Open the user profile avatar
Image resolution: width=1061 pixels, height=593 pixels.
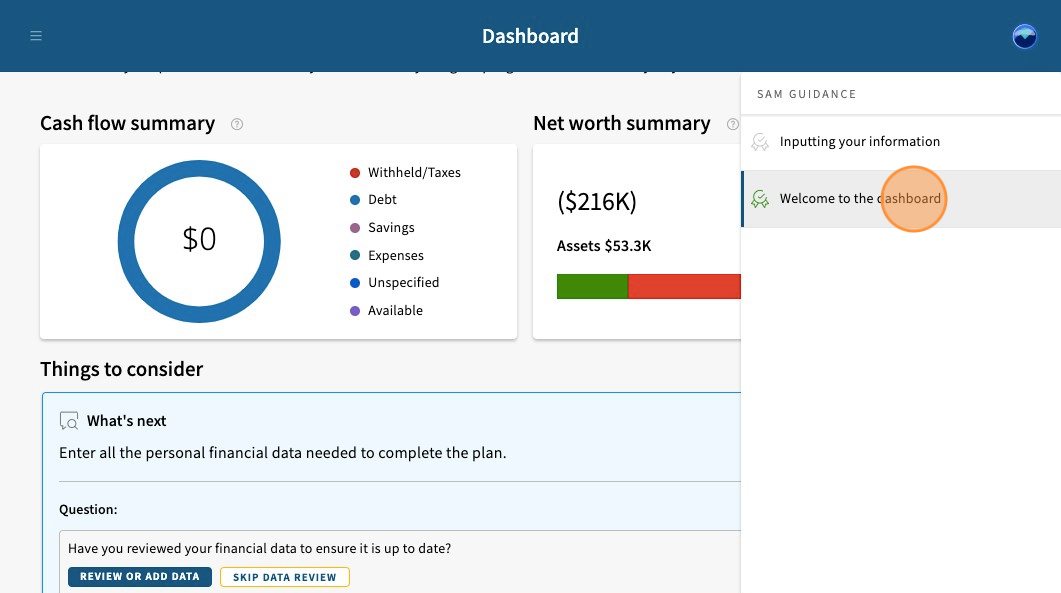[x=1024, y=36]
